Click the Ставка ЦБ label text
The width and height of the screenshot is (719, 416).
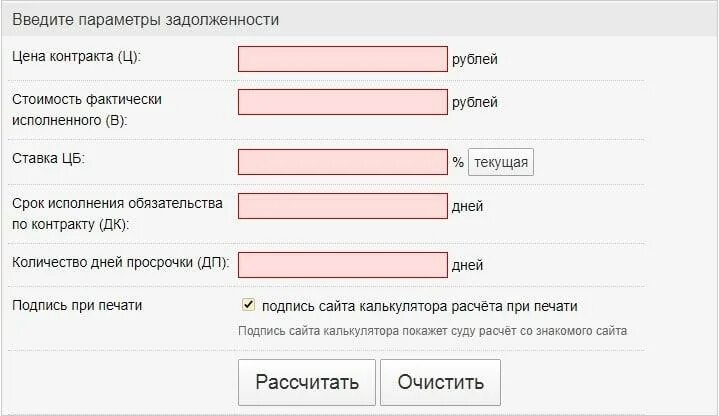coord(49,158)
